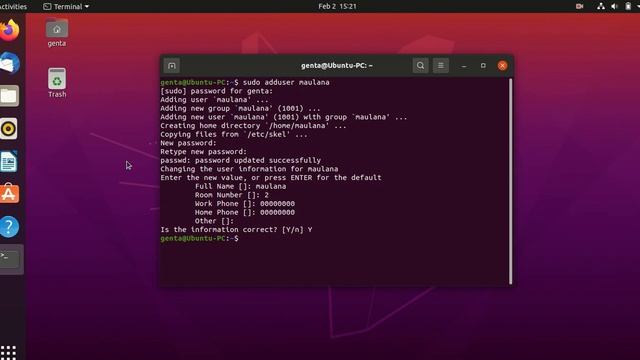
Task: Click the empty prompt at terminal bottom
Action: tap(200, 238)
